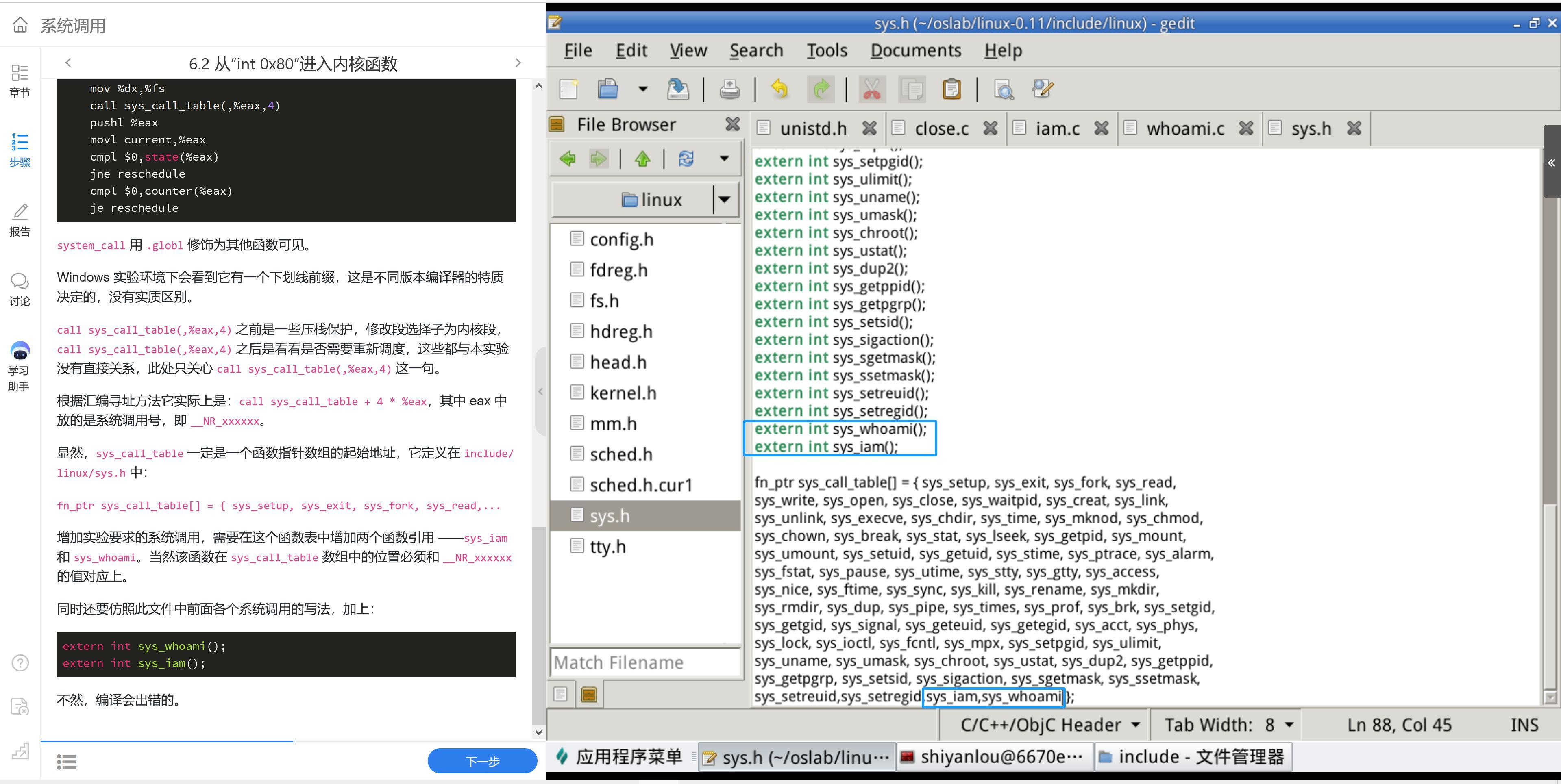The width and height of the screenshot is (1561, 784).
Task: Click the gedit Paste clipboard icon
Action: (952, 90)
